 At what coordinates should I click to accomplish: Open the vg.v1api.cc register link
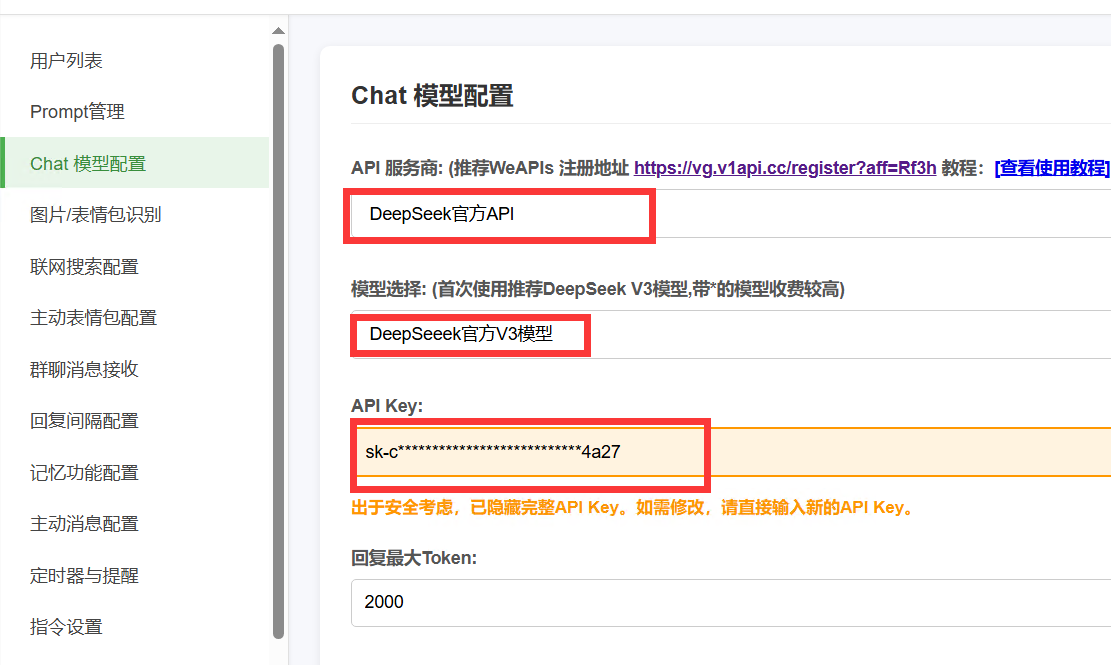point(785,168)
